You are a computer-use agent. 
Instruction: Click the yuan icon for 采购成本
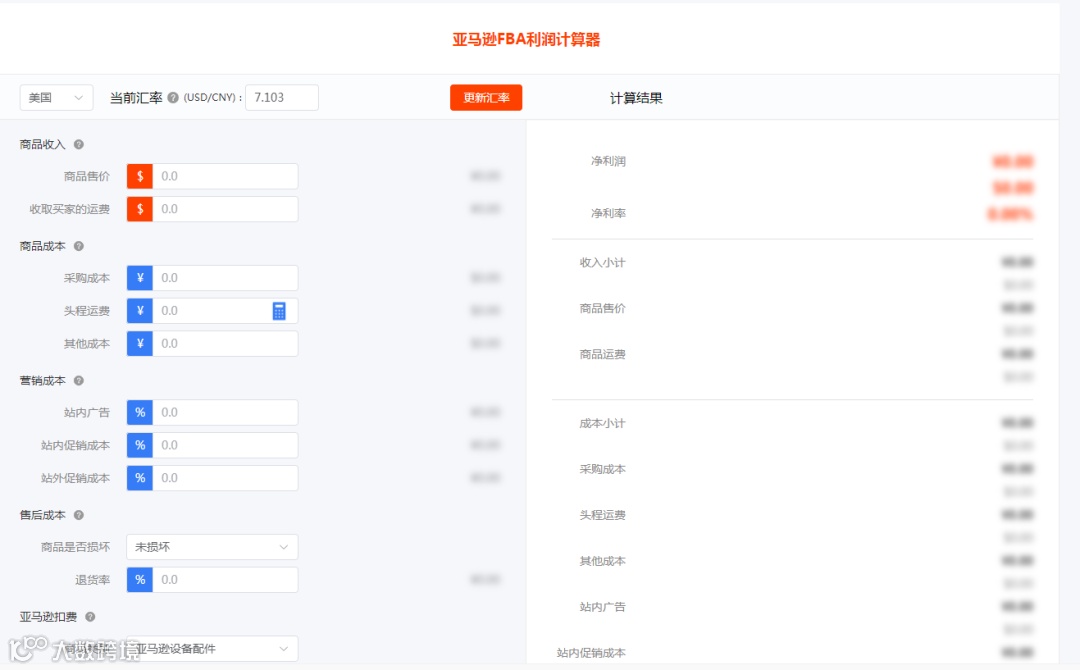(x=140, y=278)
